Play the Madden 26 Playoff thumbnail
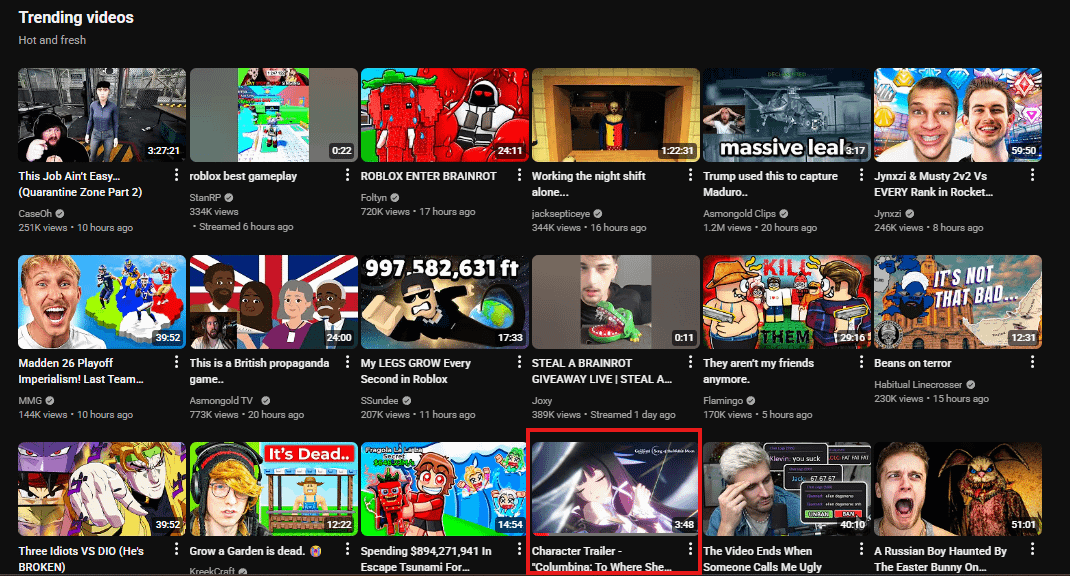This screenshot has height=576, width=1070. [102, 302]
